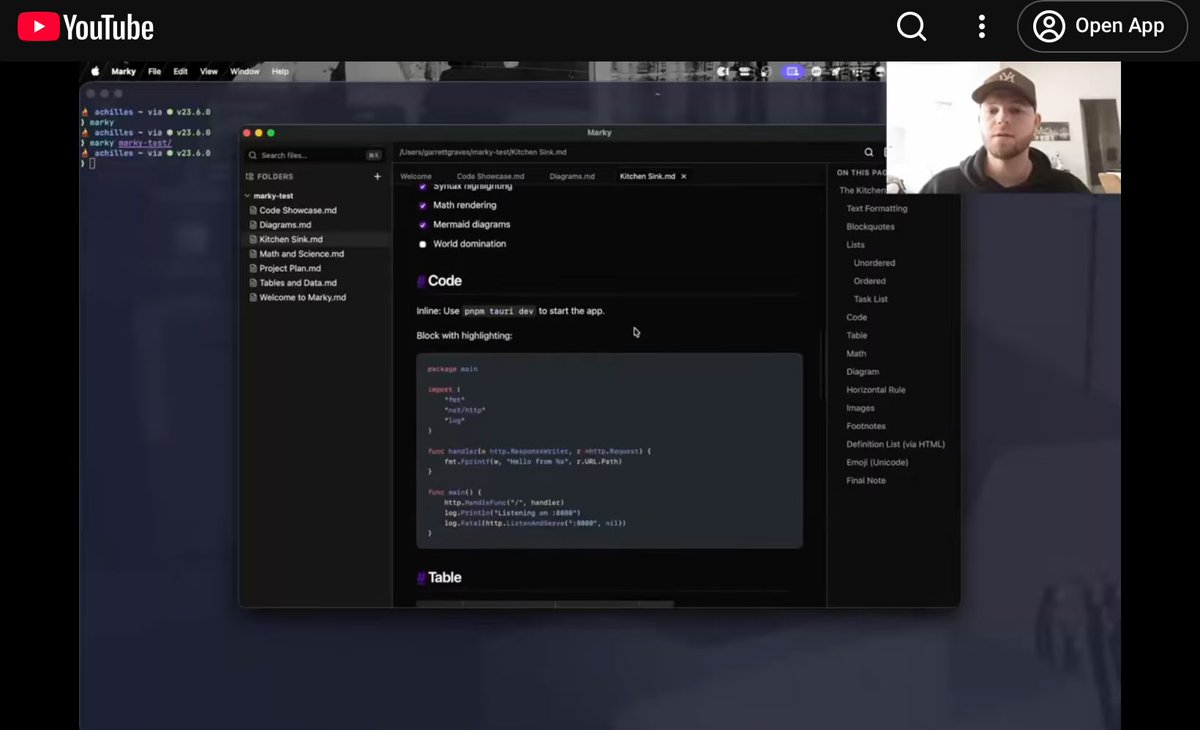Jump to Unordered in the outline

(874, 263)
